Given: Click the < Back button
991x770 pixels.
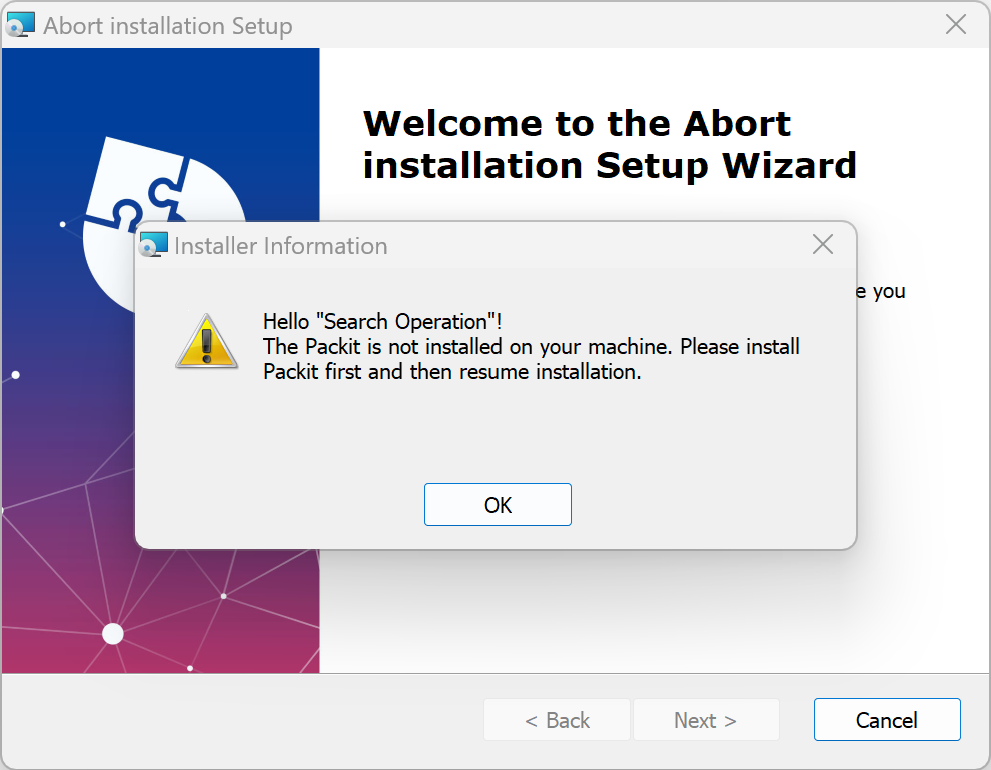Looking at the screenshot, I should coord(557,719).
